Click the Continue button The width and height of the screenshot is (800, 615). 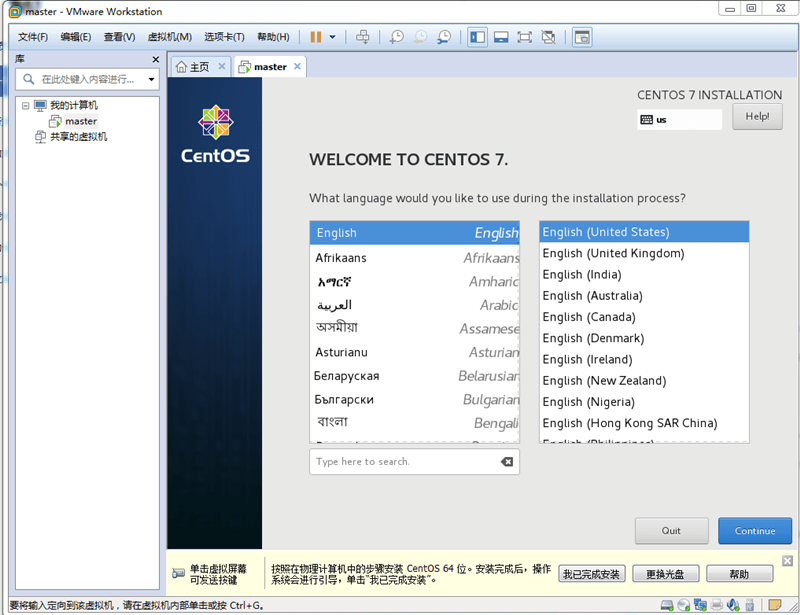pos(755,531)
